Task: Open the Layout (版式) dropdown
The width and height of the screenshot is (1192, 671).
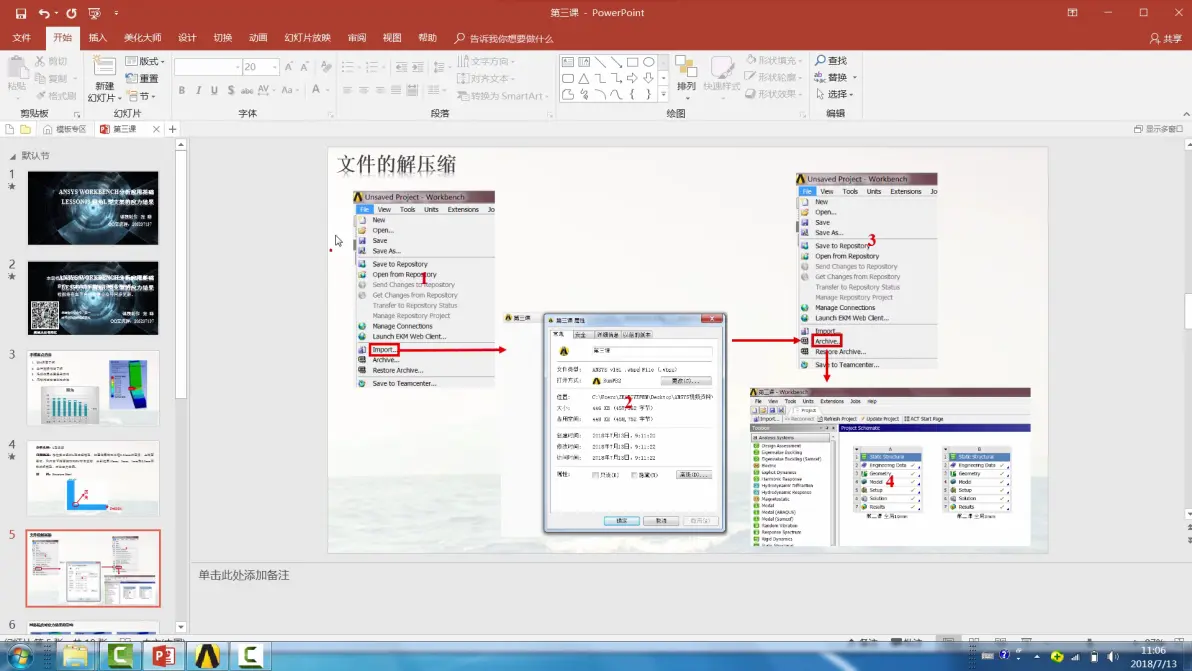Action: (145, 61)
